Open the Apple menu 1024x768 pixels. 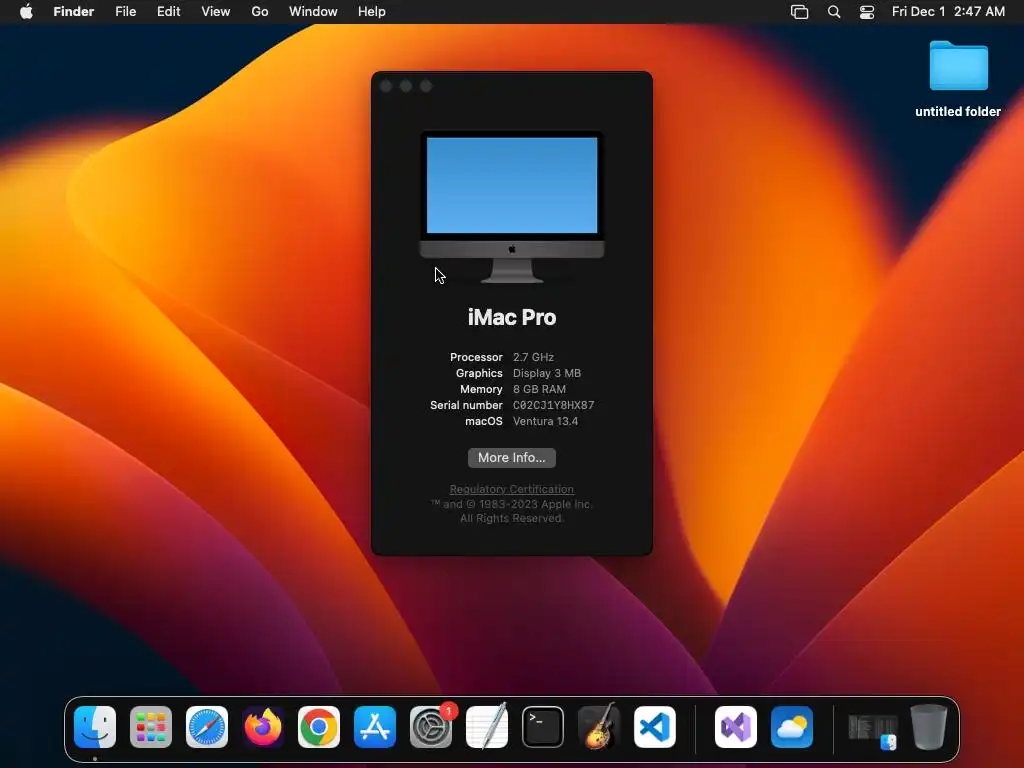[26, 11]
